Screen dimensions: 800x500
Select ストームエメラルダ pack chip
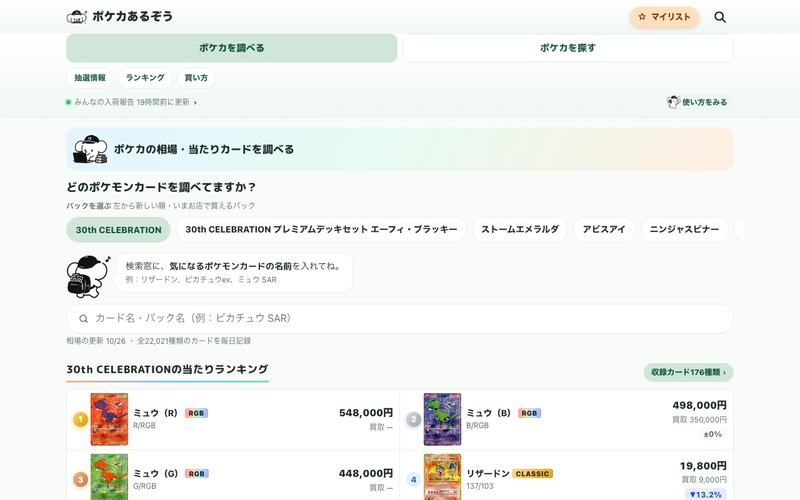520,230
